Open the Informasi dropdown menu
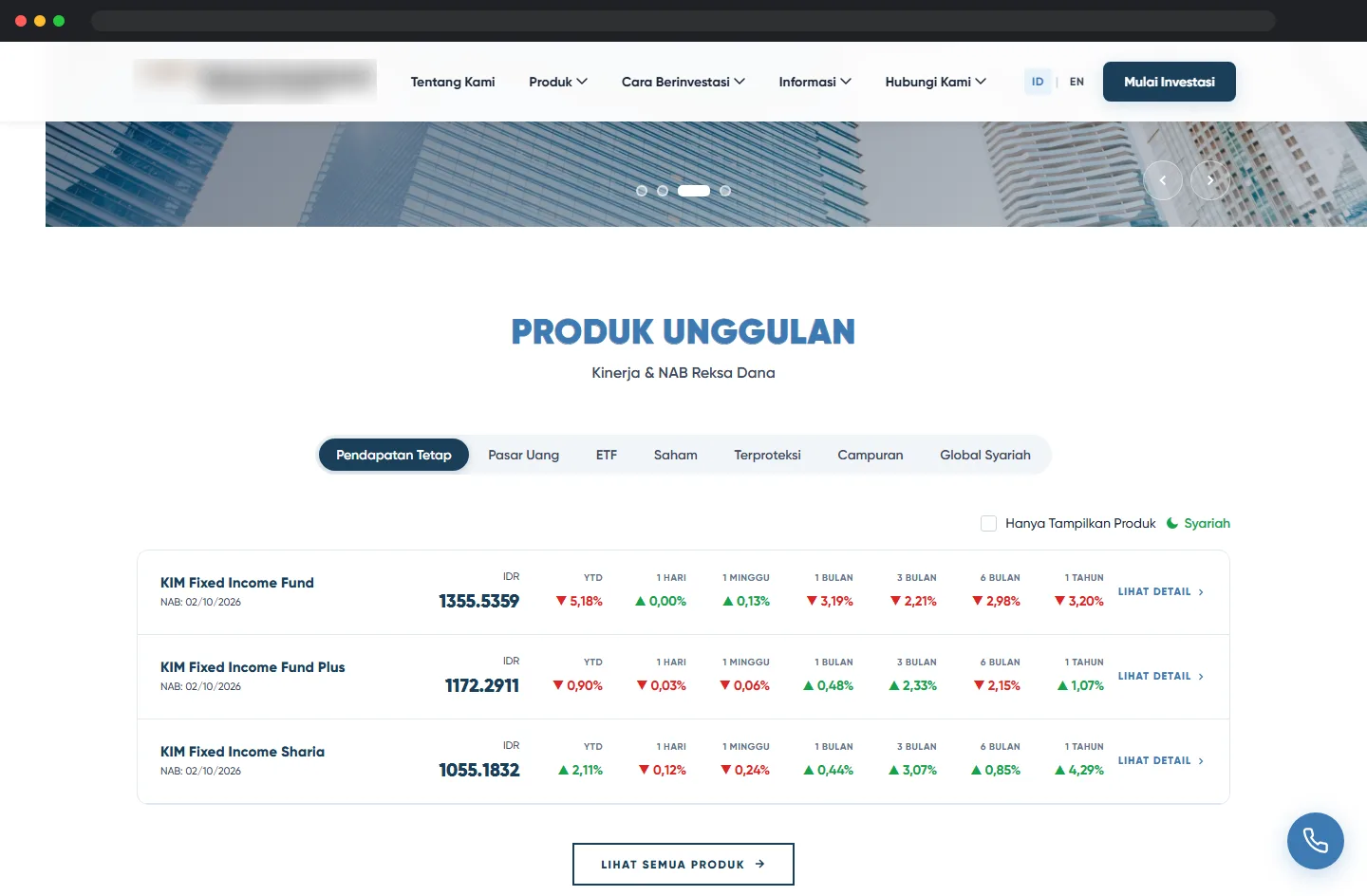The image size is (1367, 896). [x=815, y=82]
